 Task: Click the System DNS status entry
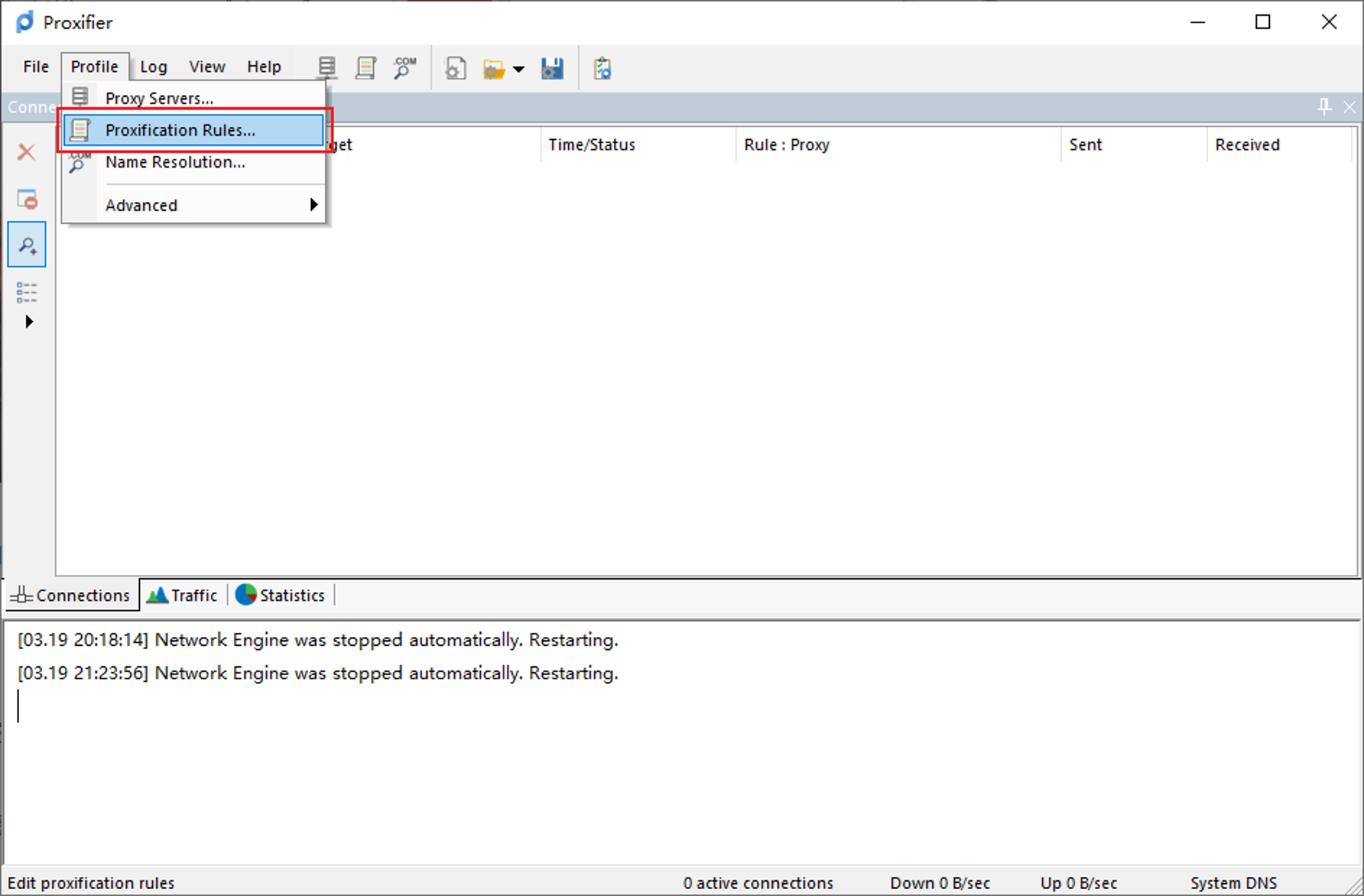[1234, 883]
